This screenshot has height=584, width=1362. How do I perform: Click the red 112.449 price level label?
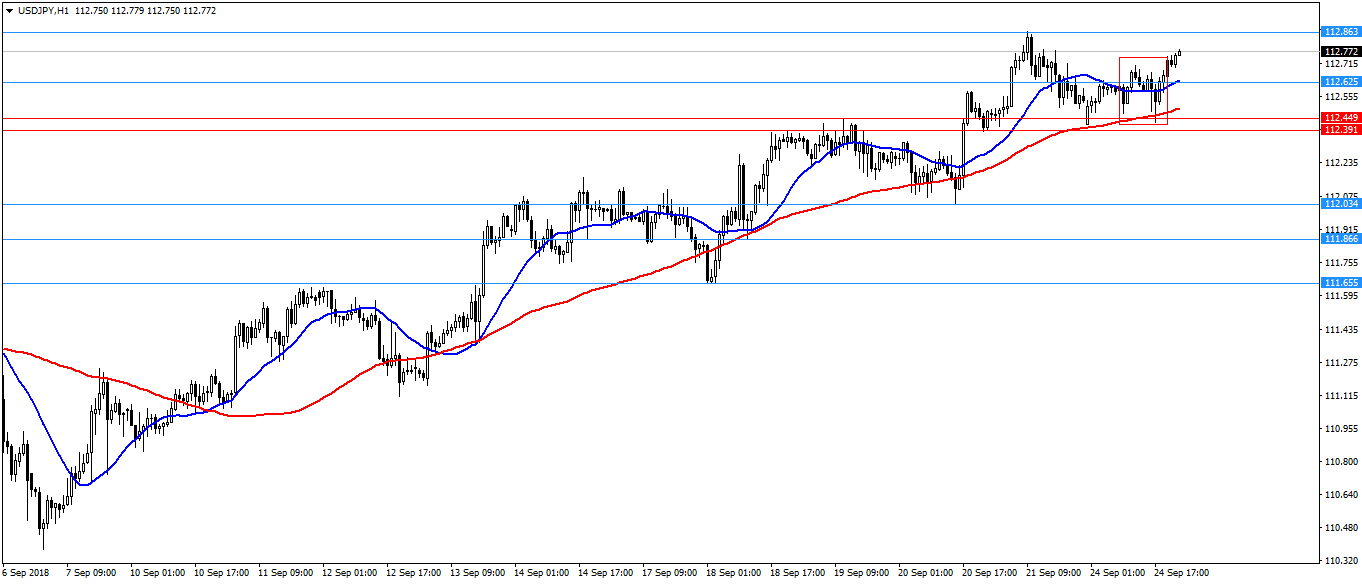[1340, 118]
